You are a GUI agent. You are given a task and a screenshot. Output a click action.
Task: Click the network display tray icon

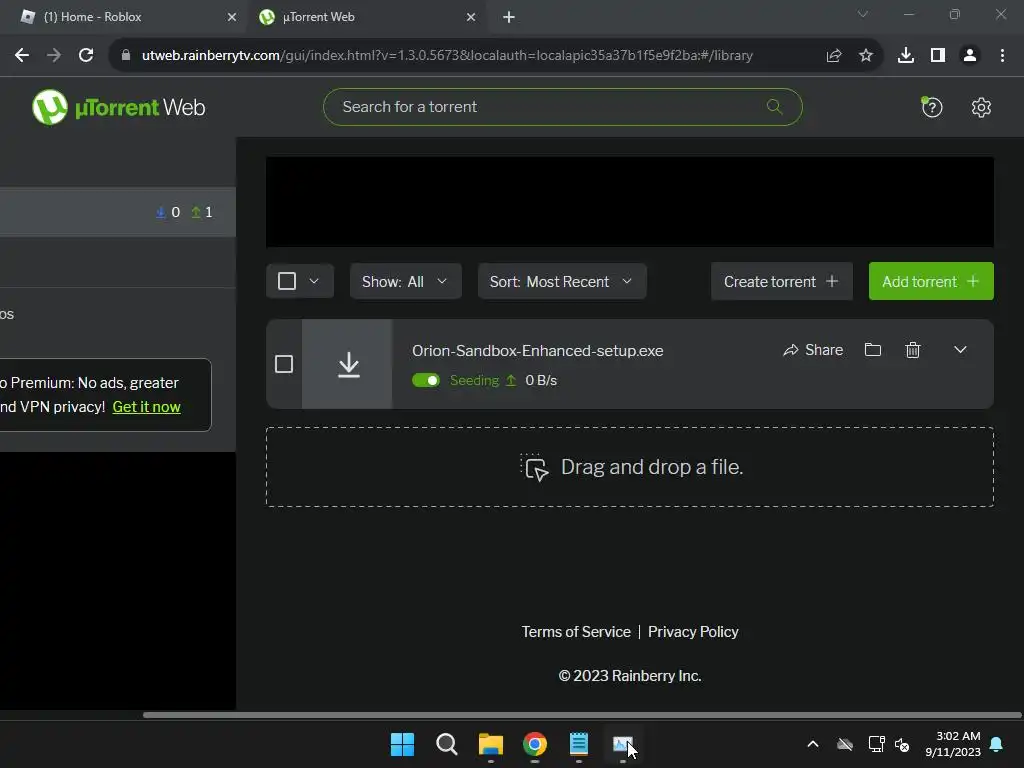pos(876,744)
